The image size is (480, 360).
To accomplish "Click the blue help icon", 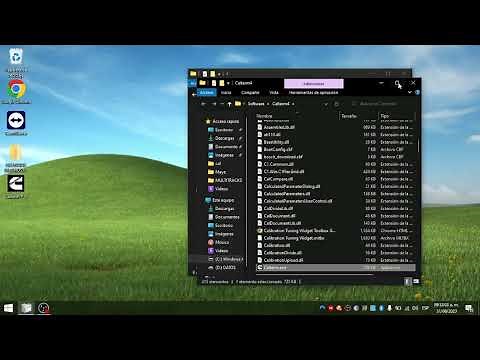I will [417, 92].
